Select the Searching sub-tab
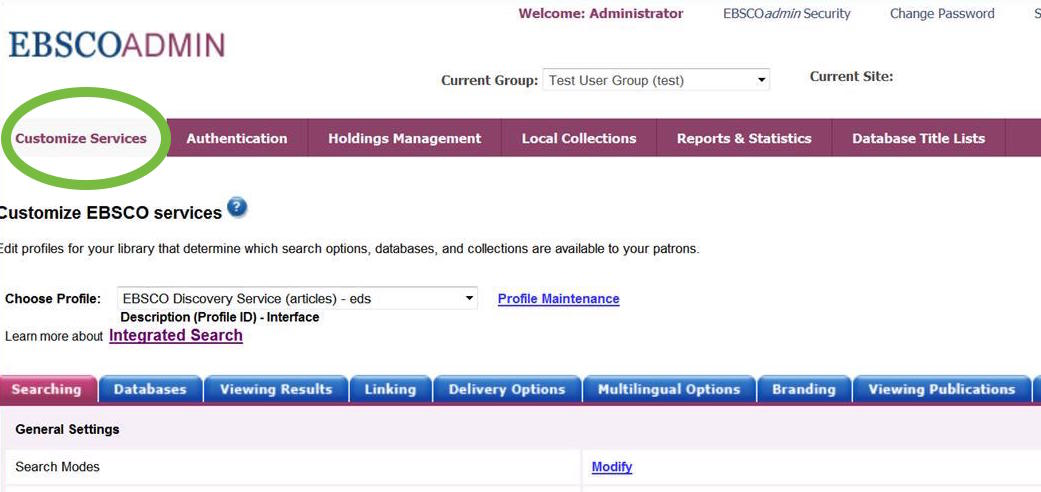 [46, 389]
